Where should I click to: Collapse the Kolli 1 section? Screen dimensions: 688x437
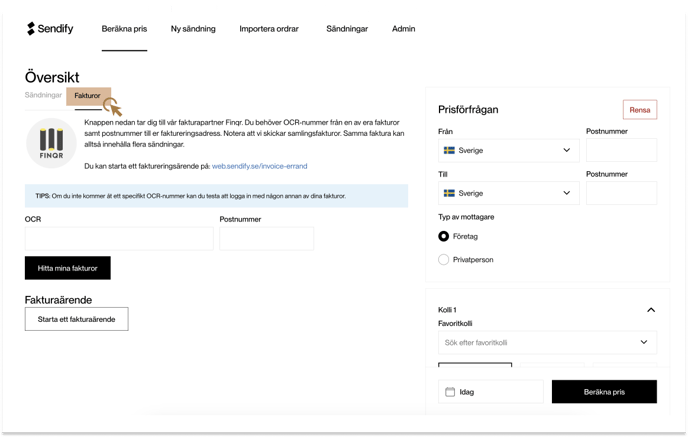(651, 310)
